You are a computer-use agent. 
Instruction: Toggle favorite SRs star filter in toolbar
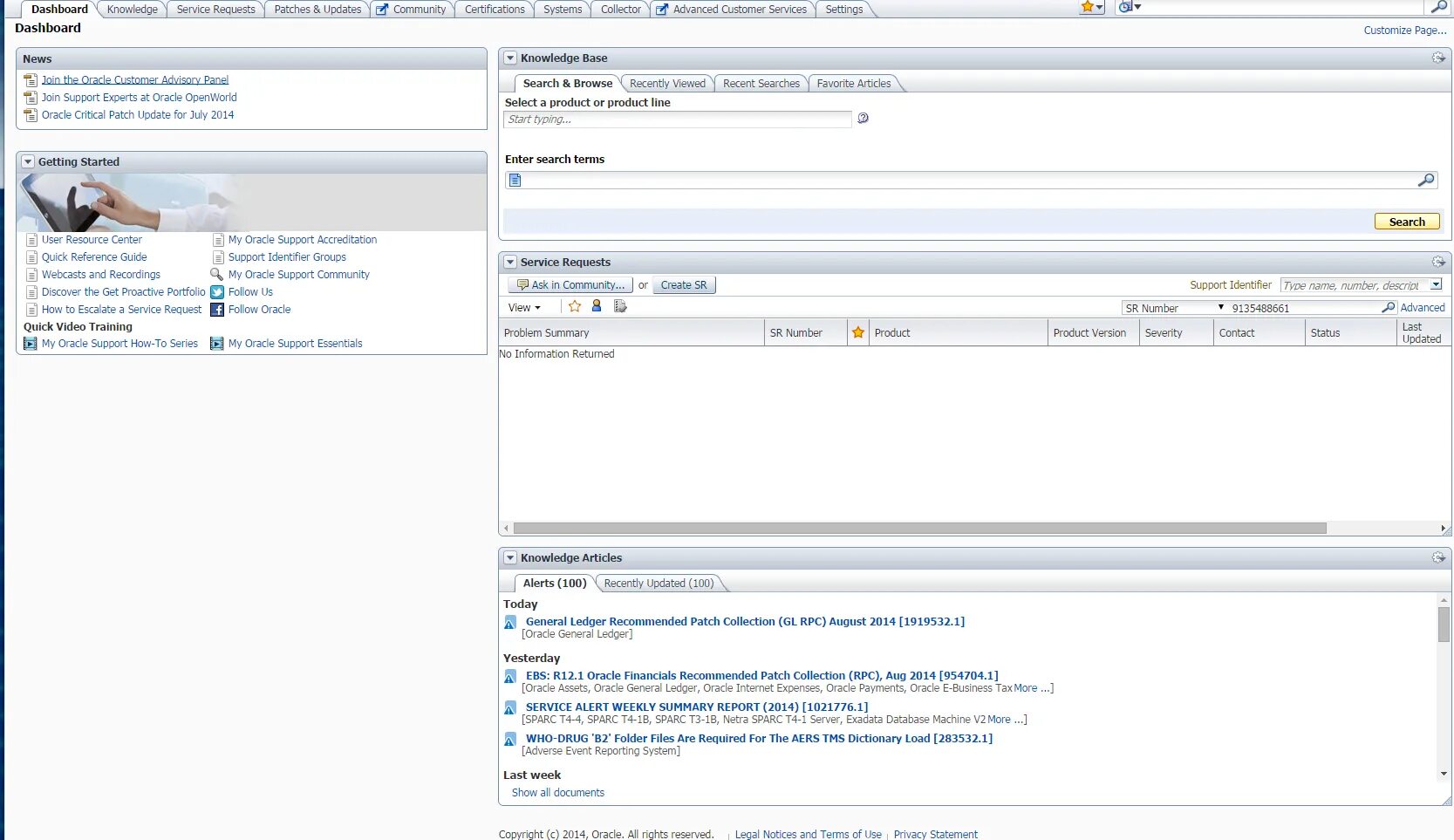tap(575, 306)
